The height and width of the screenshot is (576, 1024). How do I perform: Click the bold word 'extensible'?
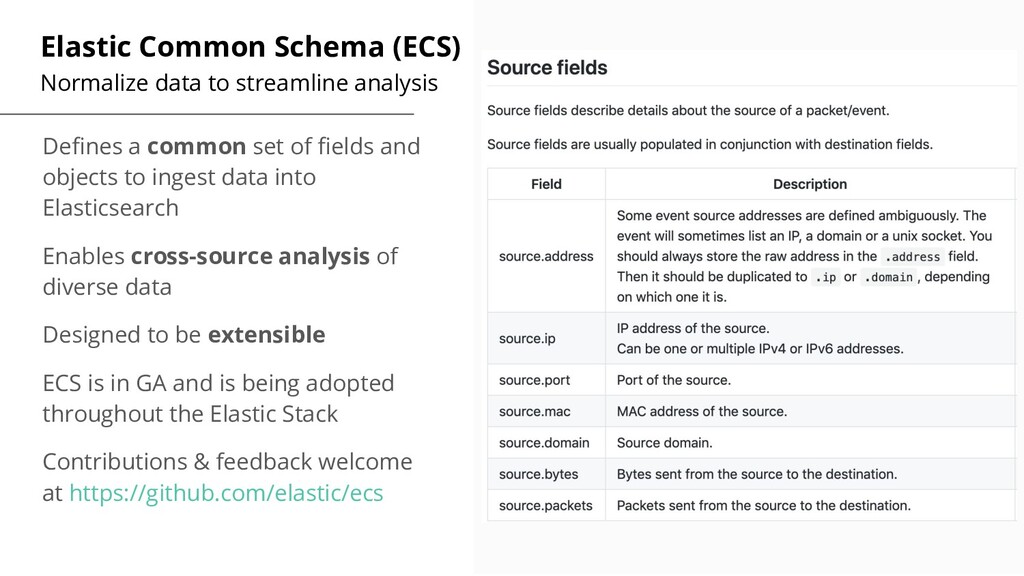click(x=266, y=335)
